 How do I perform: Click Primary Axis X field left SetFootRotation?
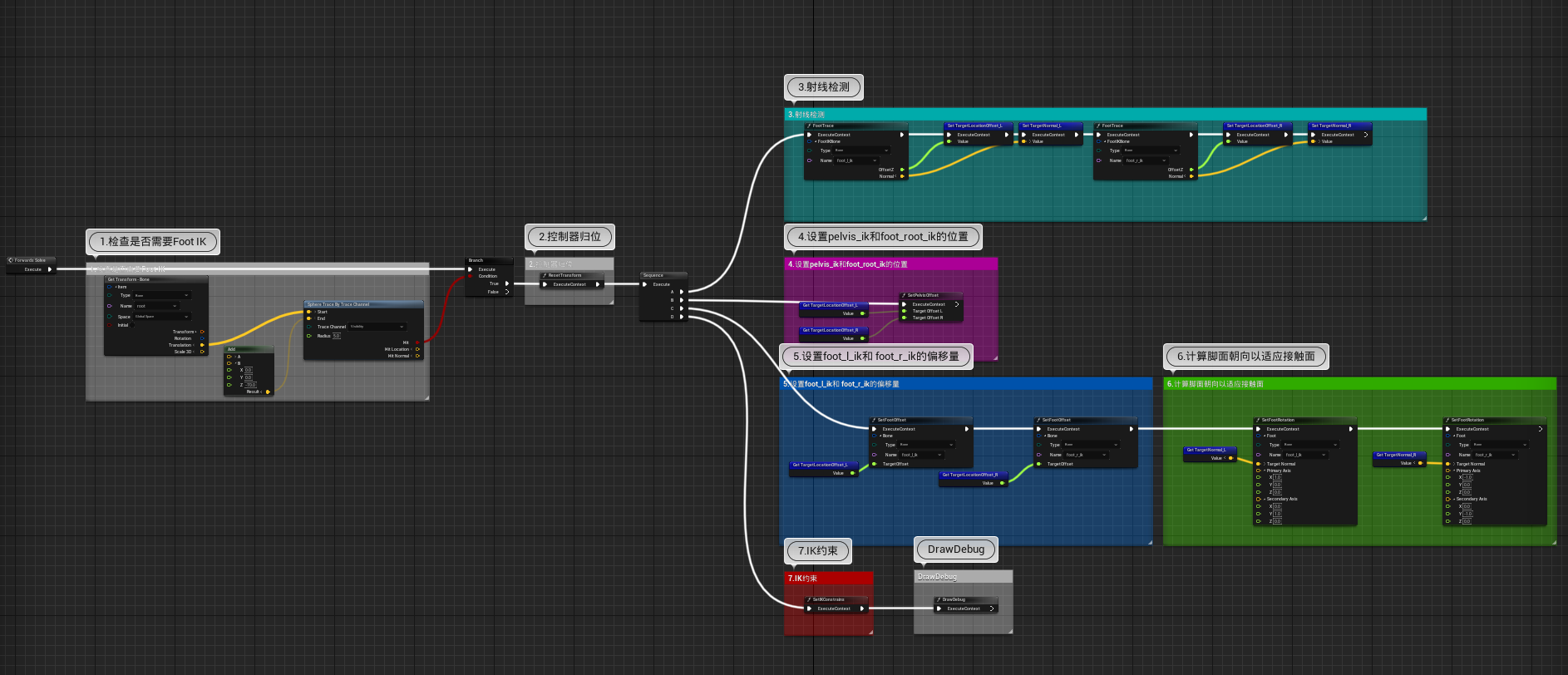tap(1278, 477)
